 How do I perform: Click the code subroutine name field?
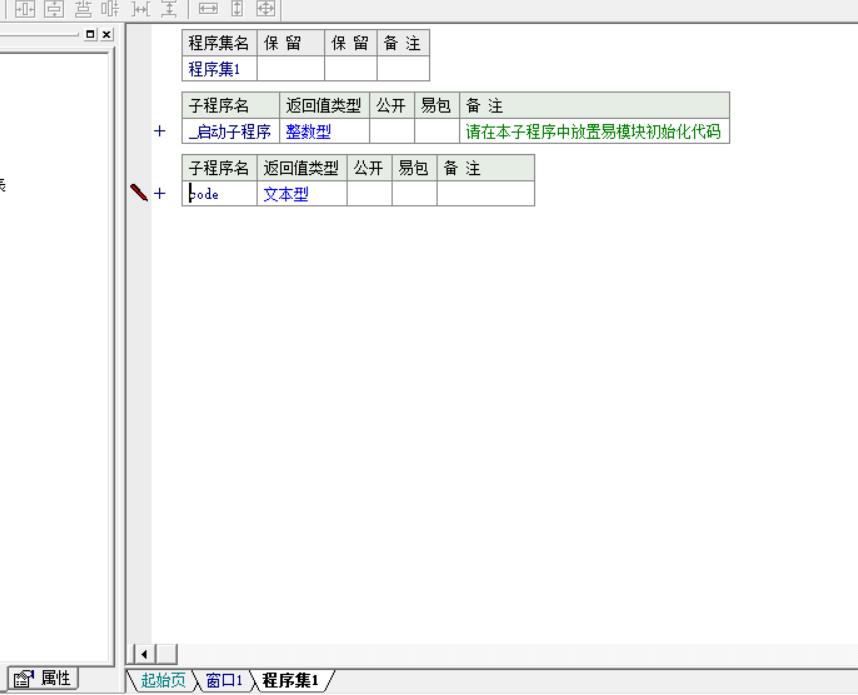(219, 194)
